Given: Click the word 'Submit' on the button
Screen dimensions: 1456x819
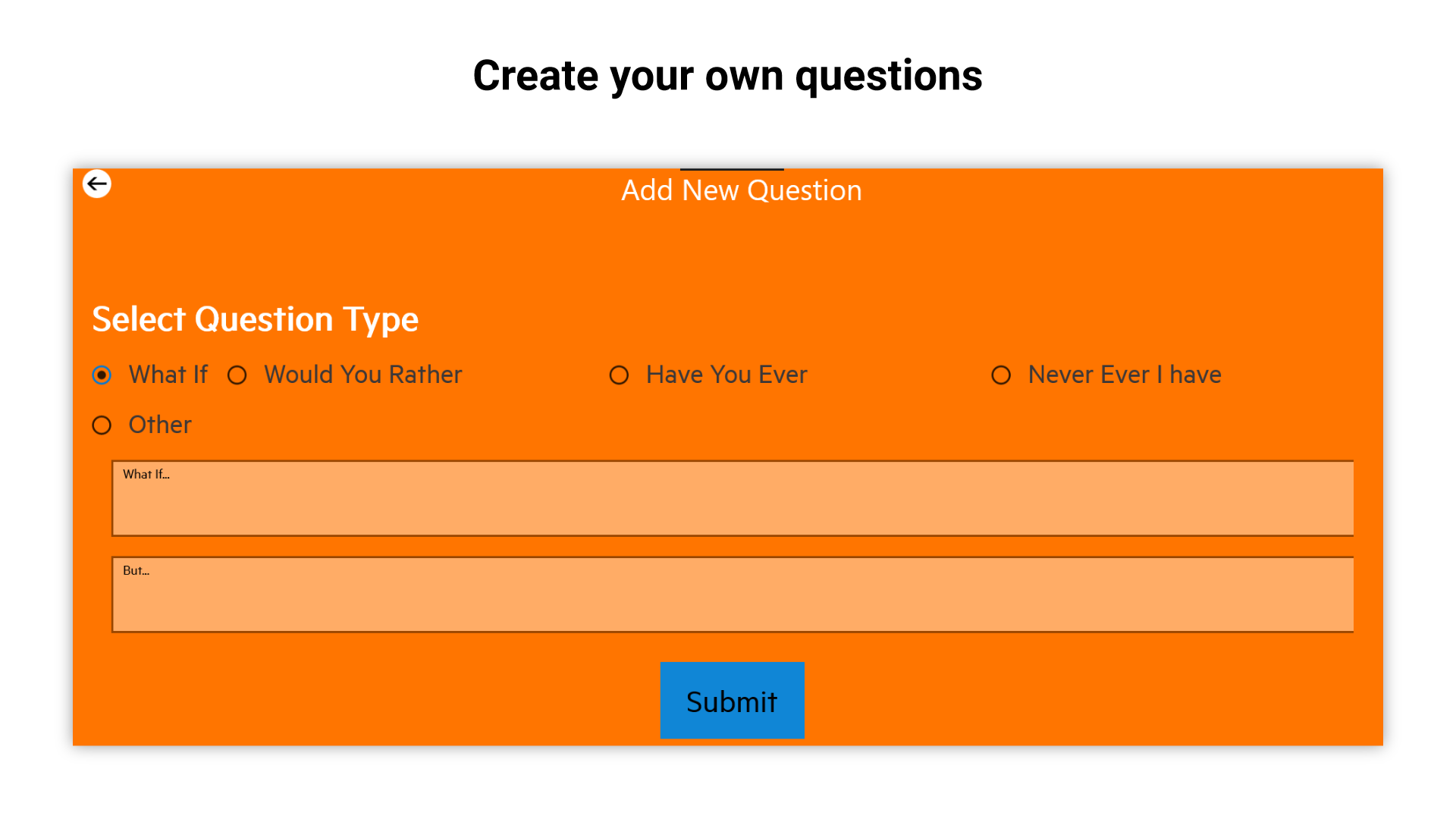Looking at the screenshot, I should (x=732, y=702).
